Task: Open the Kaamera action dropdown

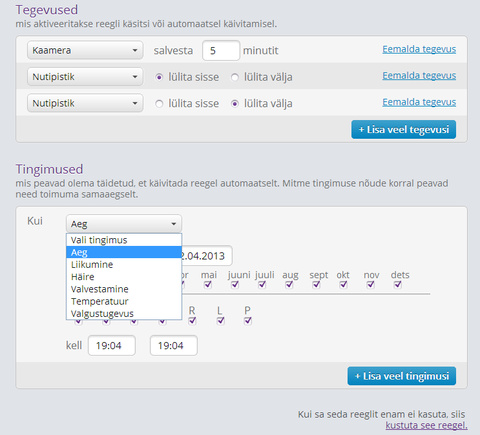Action: [85, 50]
